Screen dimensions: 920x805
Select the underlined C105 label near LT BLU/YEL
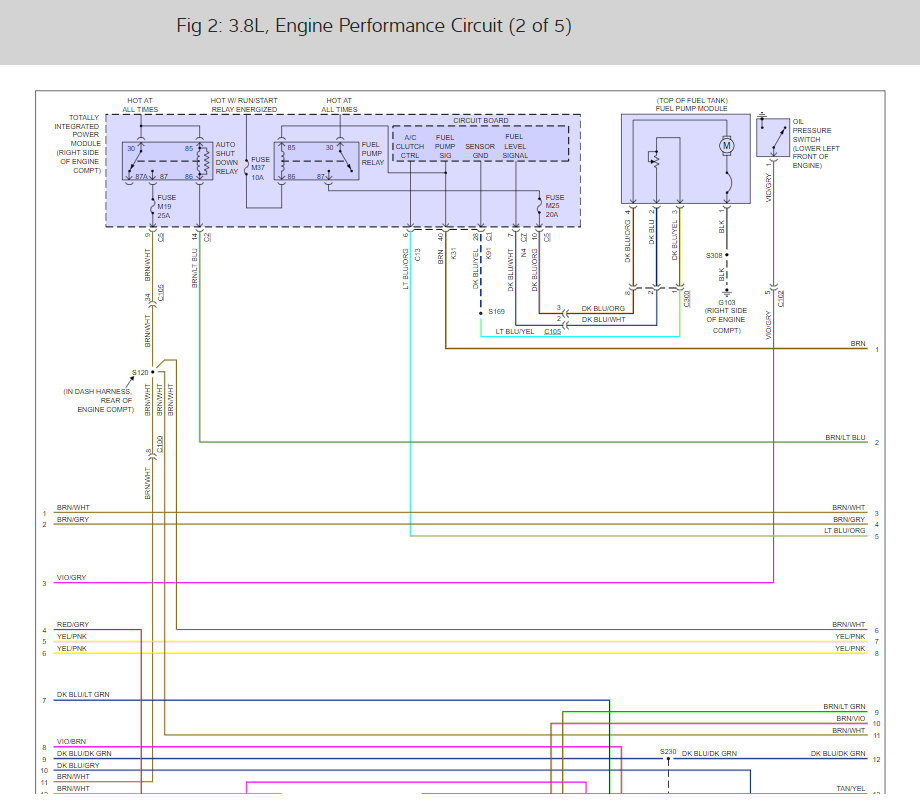pos(552,331)
